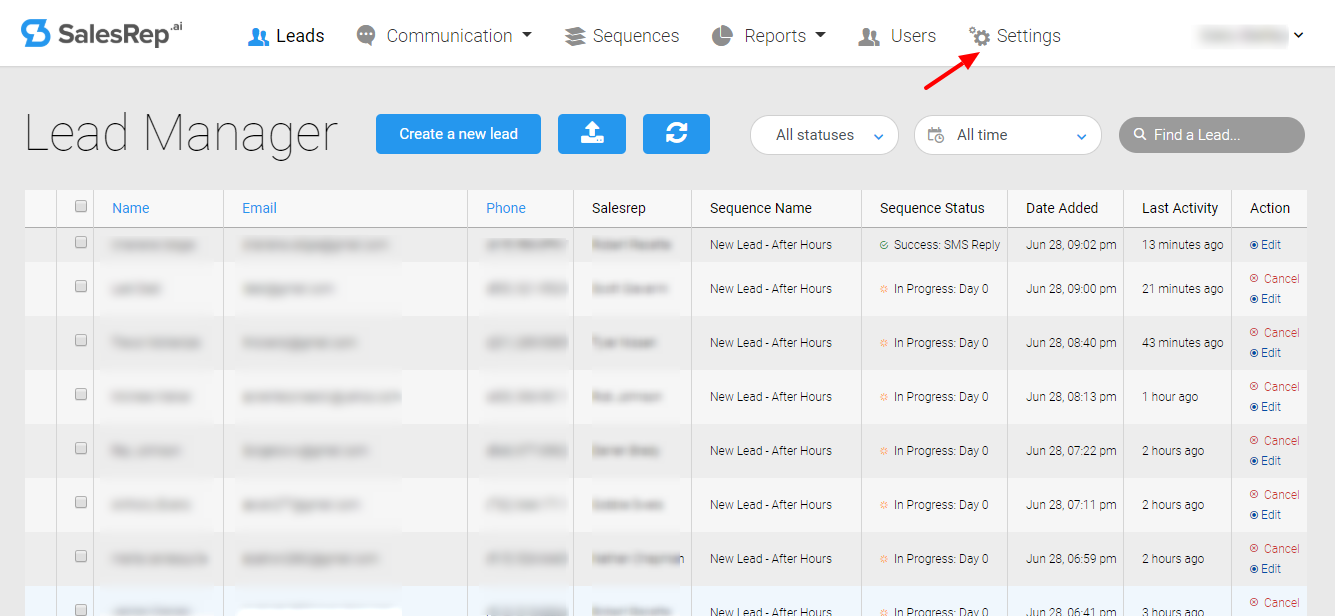Click Create a new lead button
Image resolution: width=1335 pixels, height=616 pixels.
tap(458, 134)
